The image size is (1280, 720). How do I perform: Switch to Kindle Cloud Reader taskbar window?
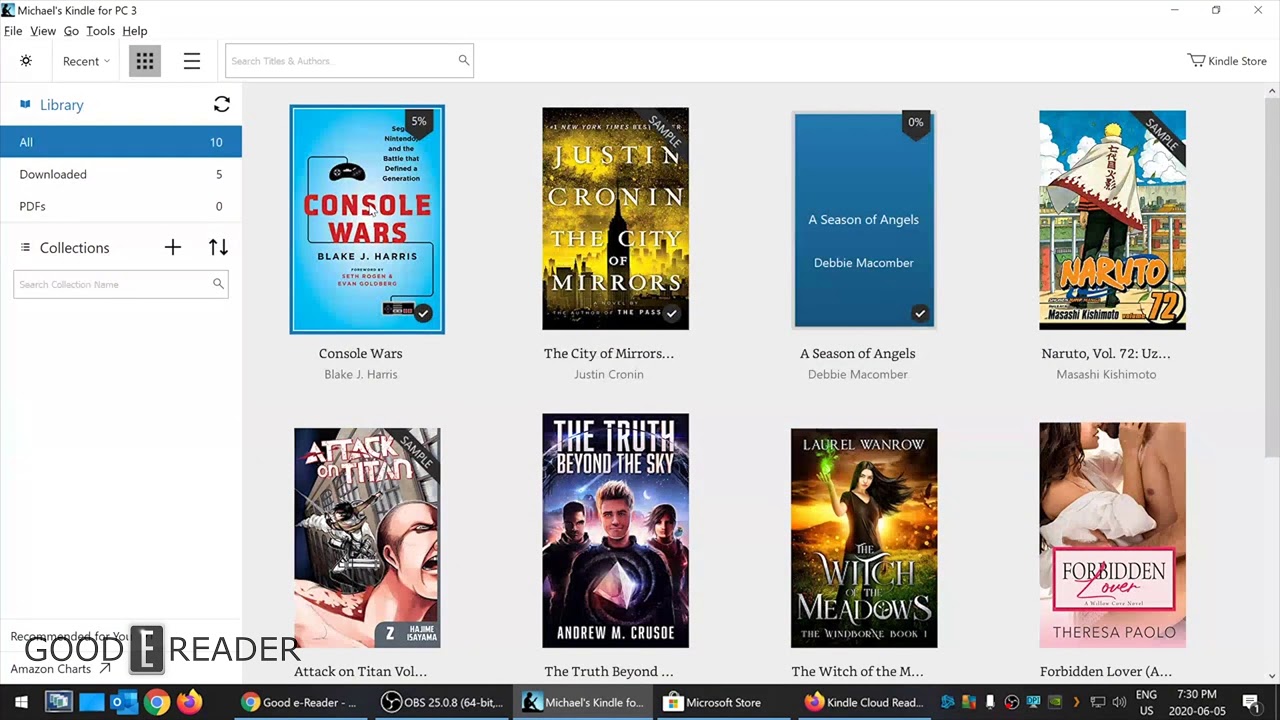[866, 702]
